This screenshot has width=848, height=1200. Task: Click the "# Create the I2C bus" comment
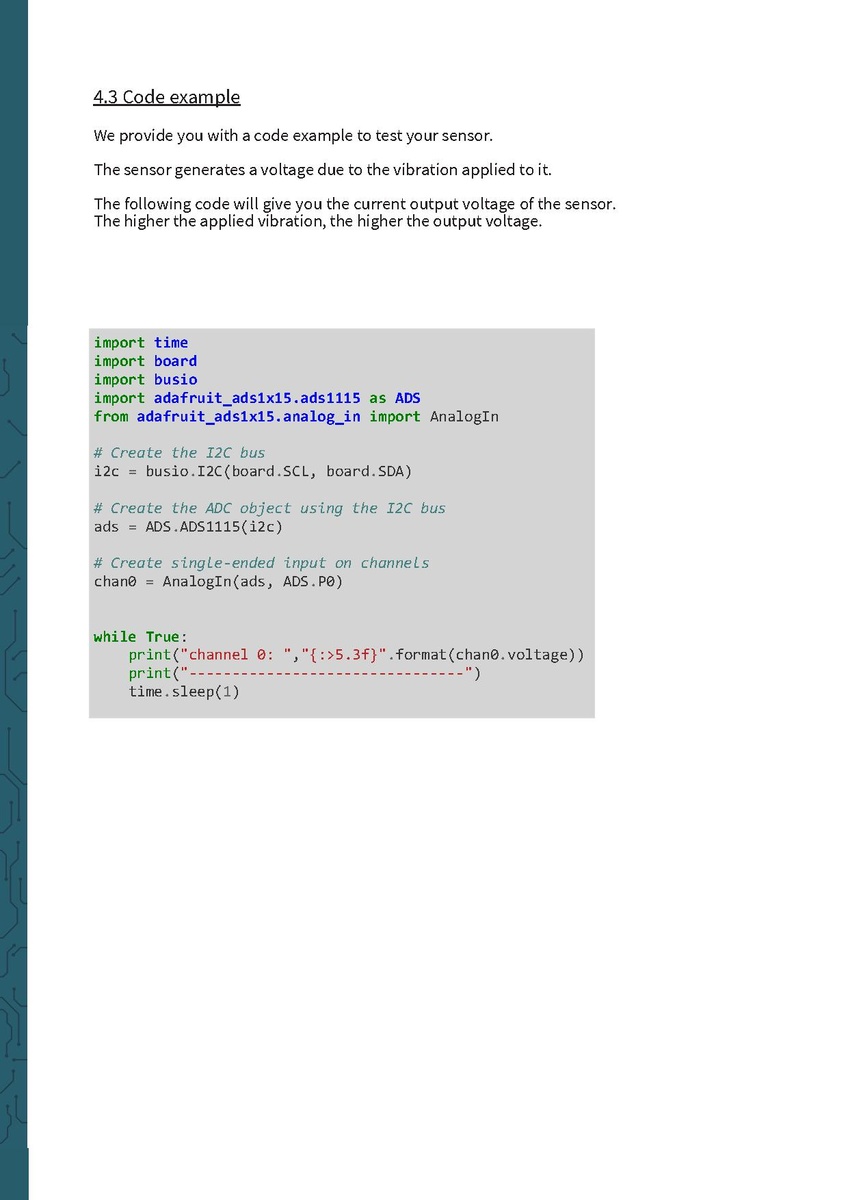[179, 453]
